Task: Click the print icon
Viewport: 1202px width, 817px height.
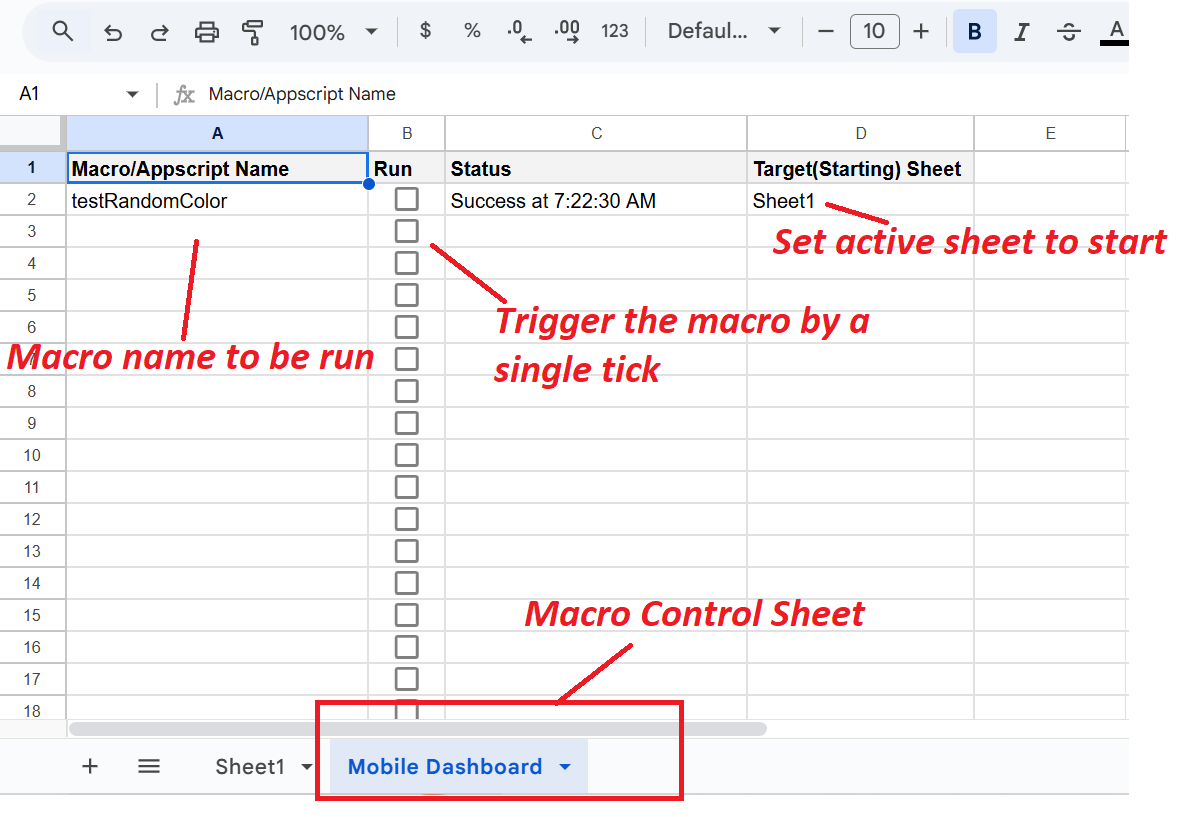Action: click(x=207, y=31)
